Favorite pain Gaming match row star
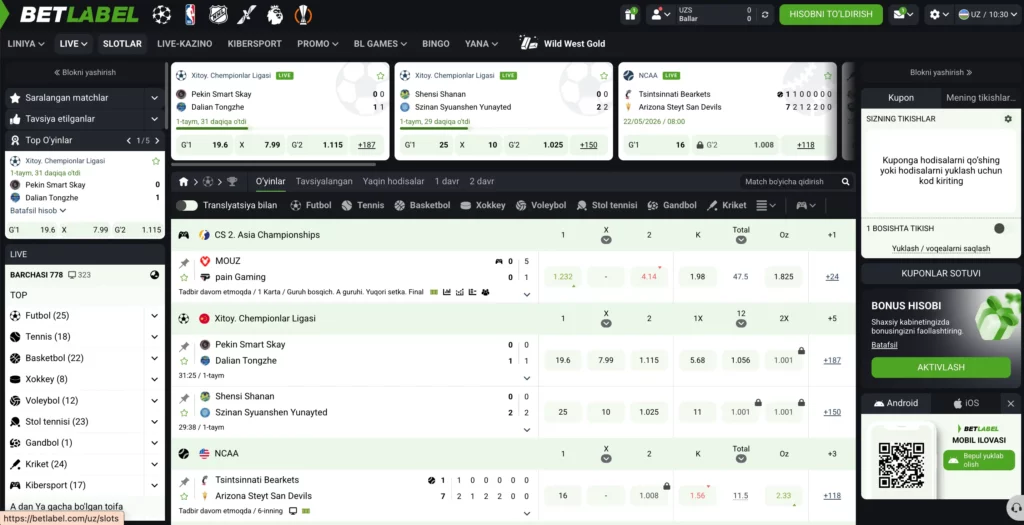Viewport: 1024px width, 525px height. click(184, 278)
